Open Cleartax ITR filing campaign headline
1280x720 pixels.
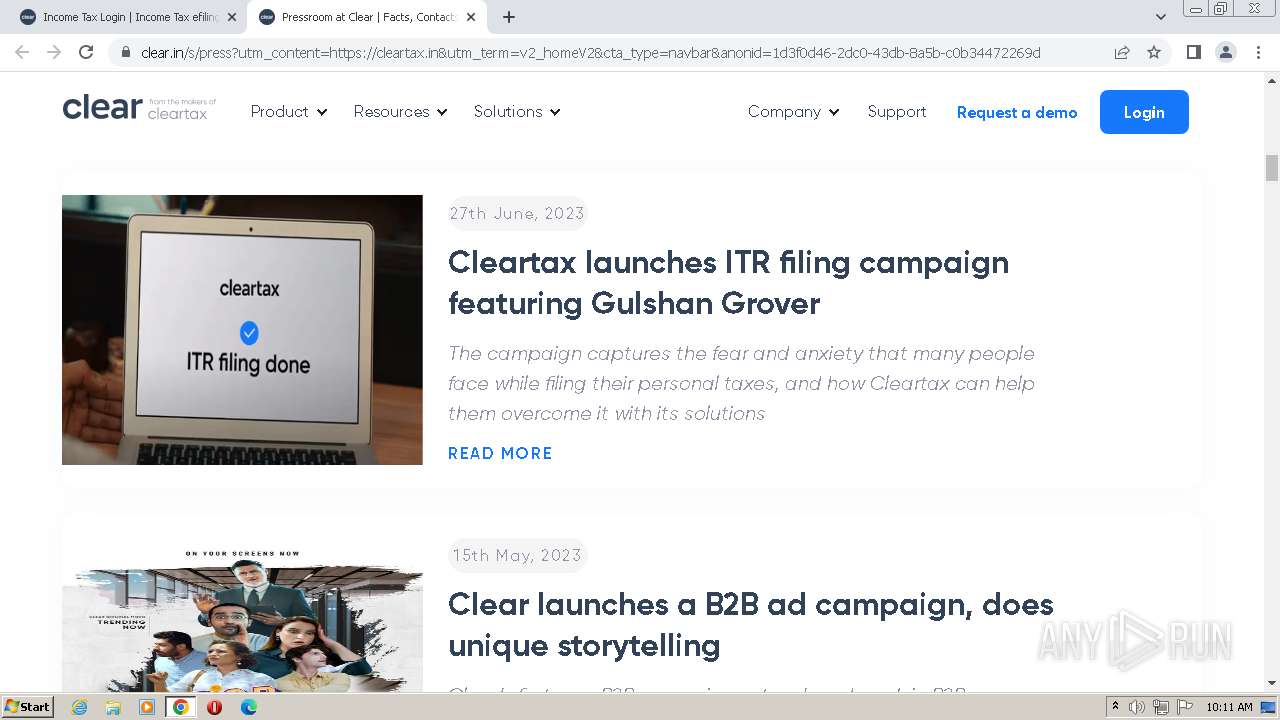(x=728, y=283)
